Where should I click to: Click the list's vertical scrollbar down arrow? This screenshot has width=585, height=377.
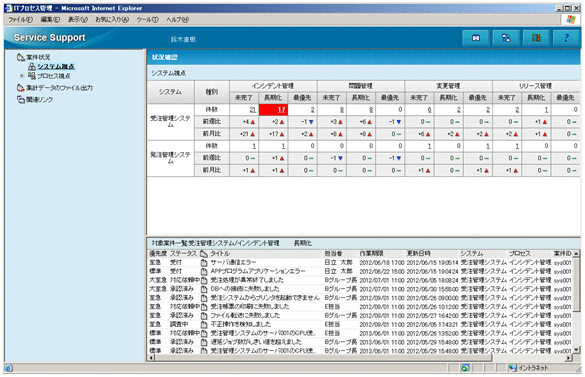click(x=576, y=350)
